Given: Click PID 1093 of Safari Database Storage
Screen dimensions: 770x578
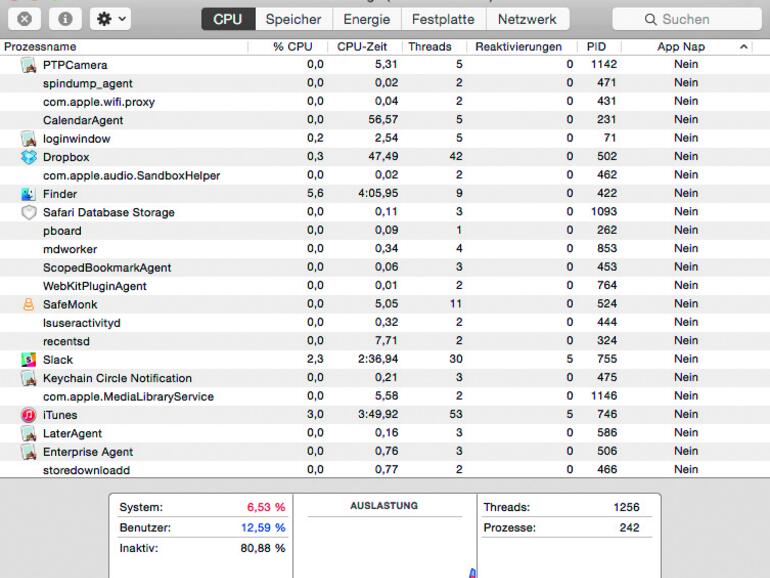Looking at the screenshot, I should pos(604,212).
